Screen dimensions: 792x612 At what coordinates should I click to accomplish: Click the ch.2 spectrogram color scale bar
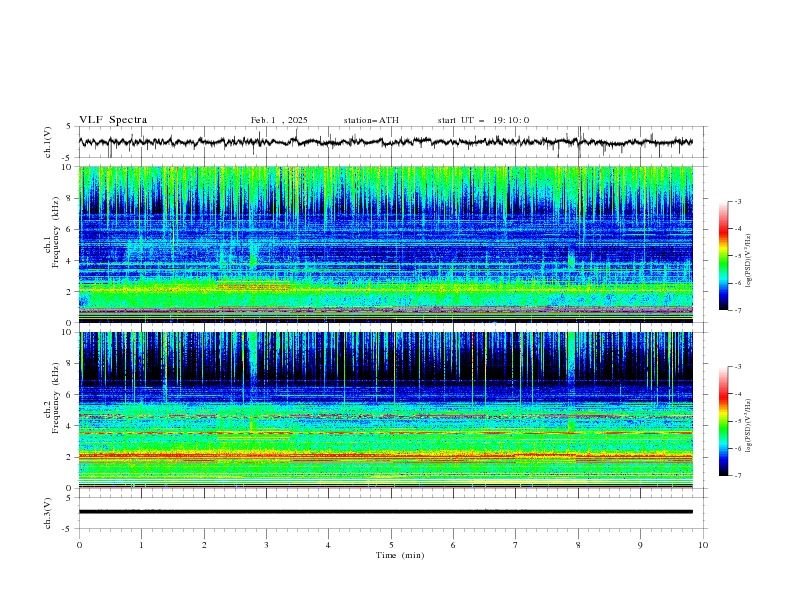[723, 421]
